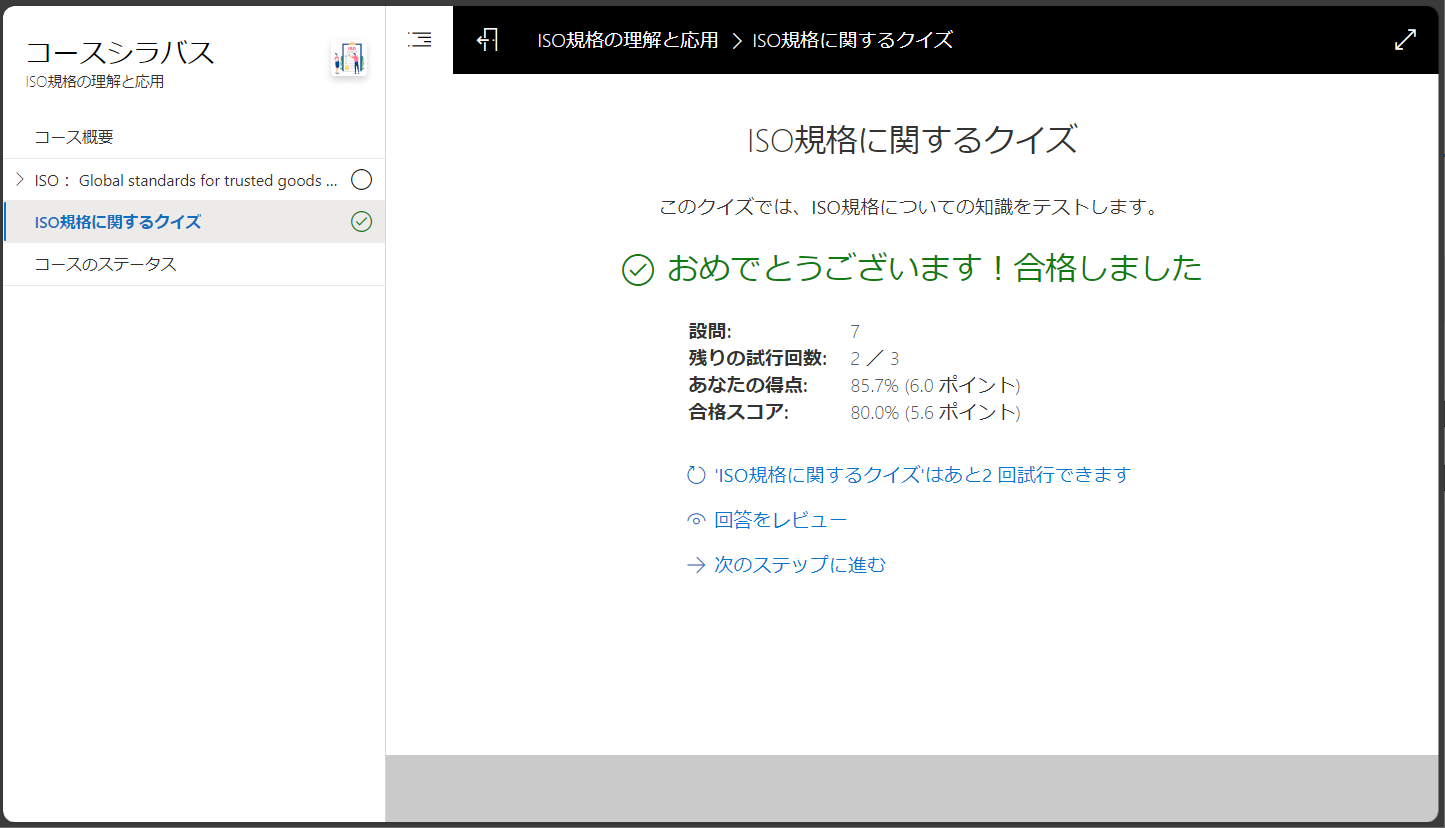Image resolution: width=1445 pixels, height=828 pixels.
Task: Click the green checkmark beside the congratulations message
Action: 638,269
